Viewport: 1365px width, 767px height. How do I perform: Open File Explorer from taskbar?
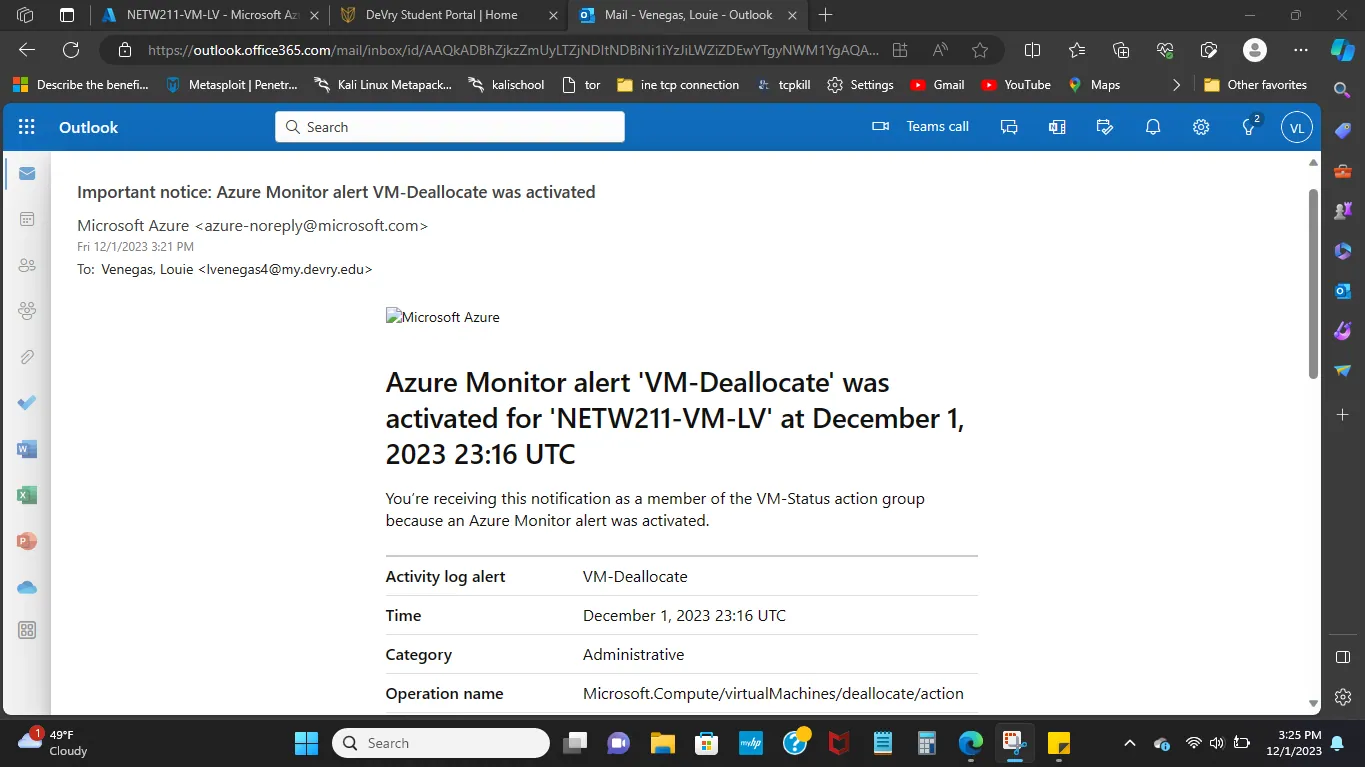click(x=662, y=743)
